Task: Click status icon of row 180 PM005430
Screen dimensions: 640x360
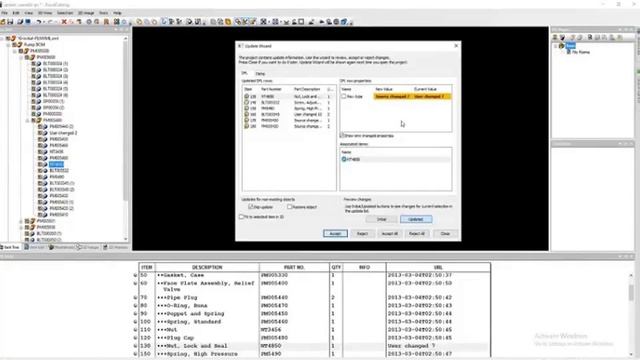Action: (x=246, y=126)
